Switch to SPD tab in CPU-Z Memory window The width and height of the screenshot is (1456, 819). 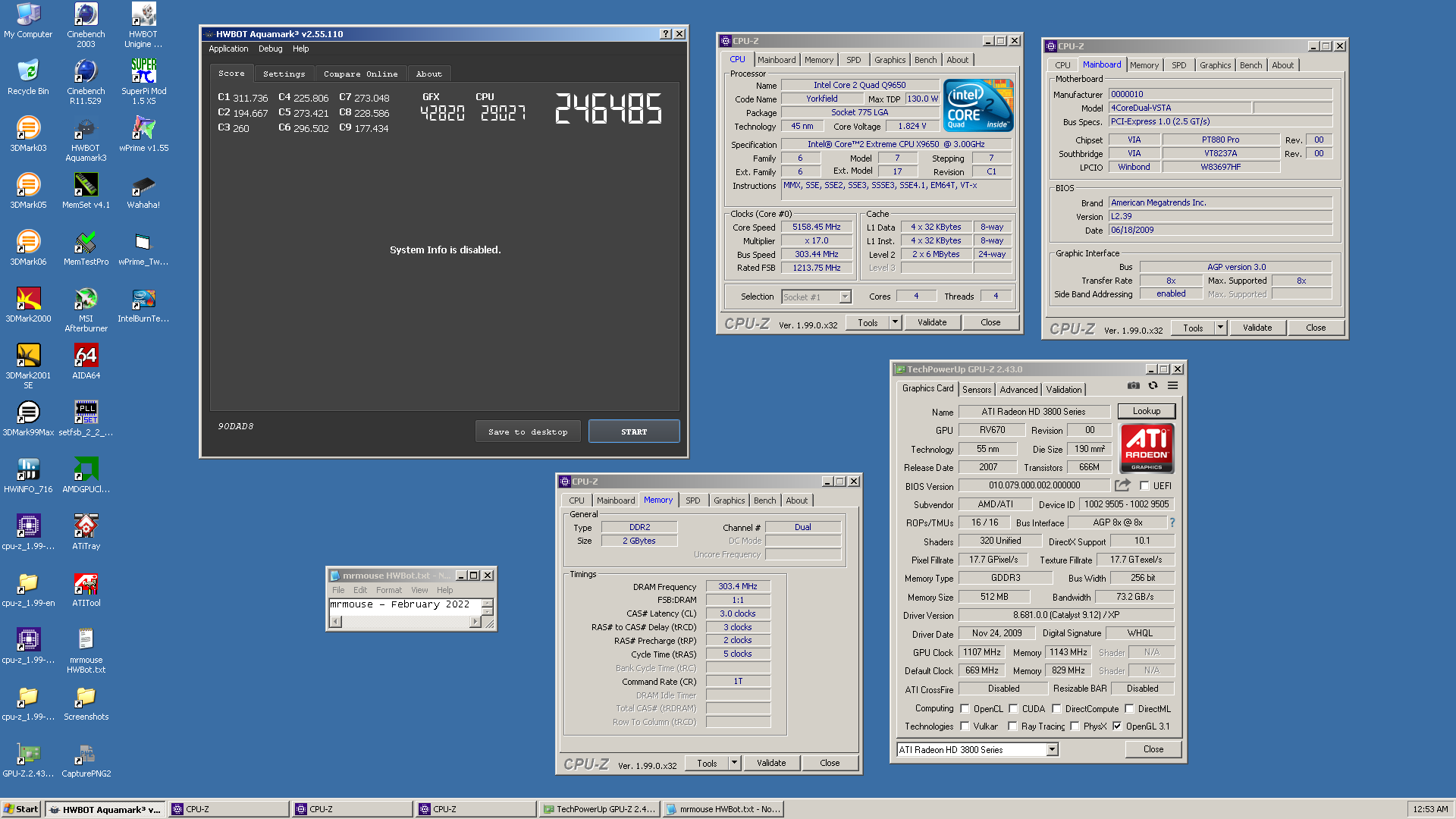click(692, 500)
